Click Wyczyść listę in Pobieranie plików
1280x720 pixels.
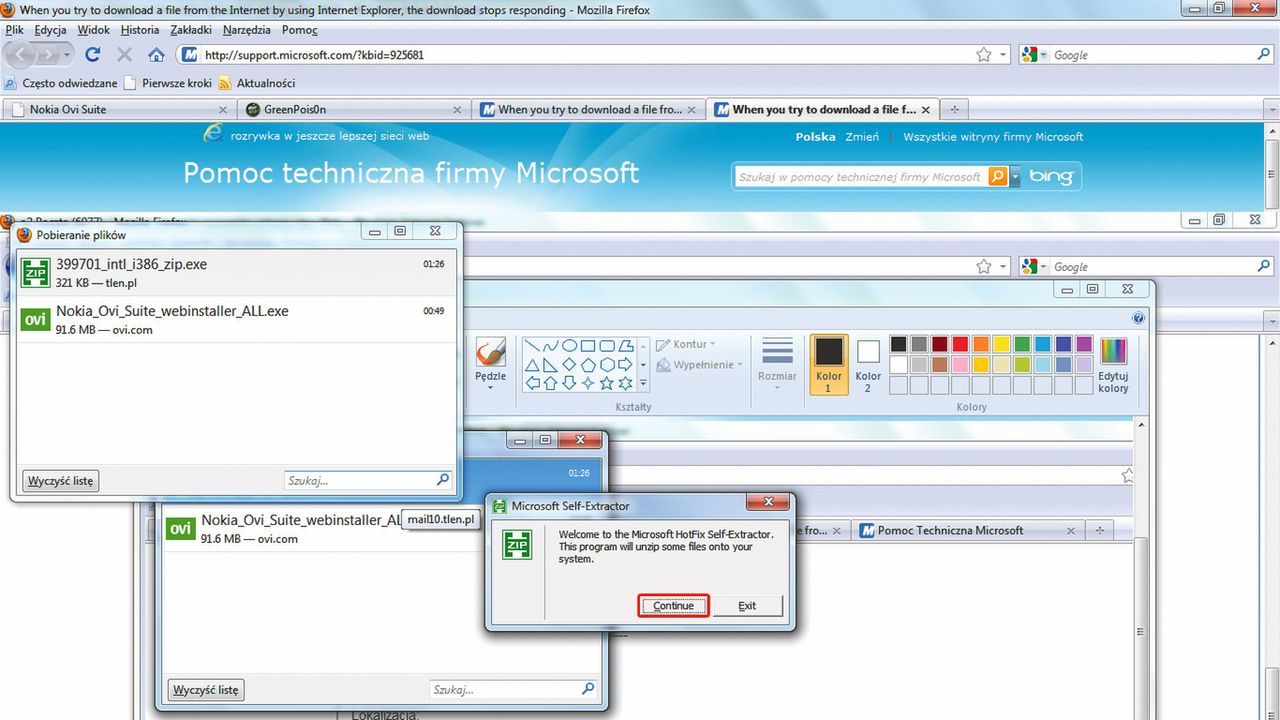click(60, 481)
